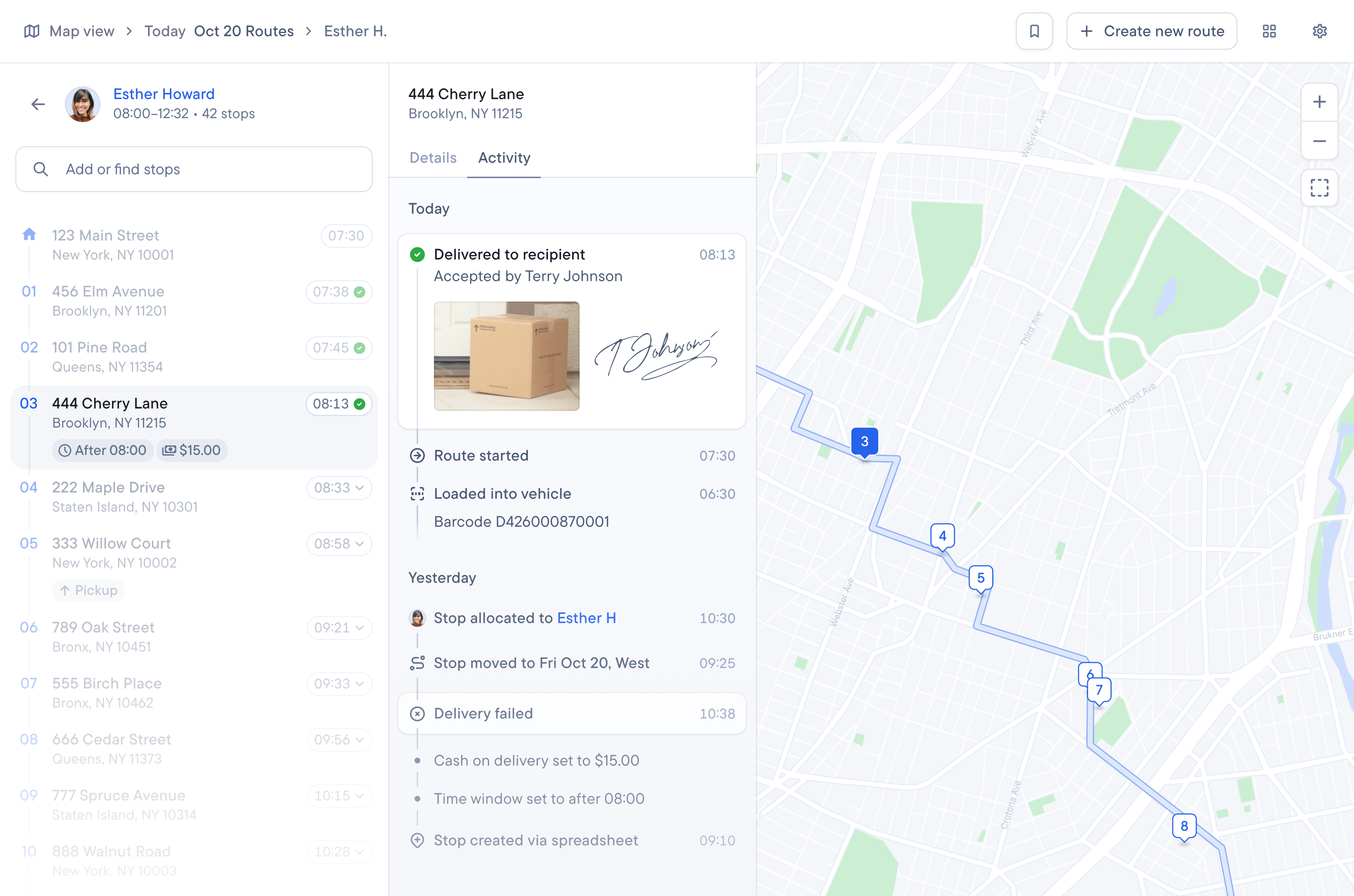
Task: Click the After 08:00 time window tag
Action: pos(103,450)
